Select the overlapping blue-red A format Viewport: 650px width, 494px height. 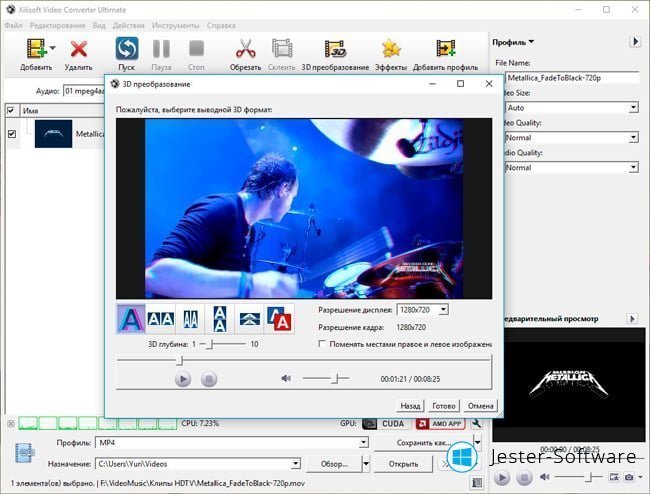pos(279,319)
